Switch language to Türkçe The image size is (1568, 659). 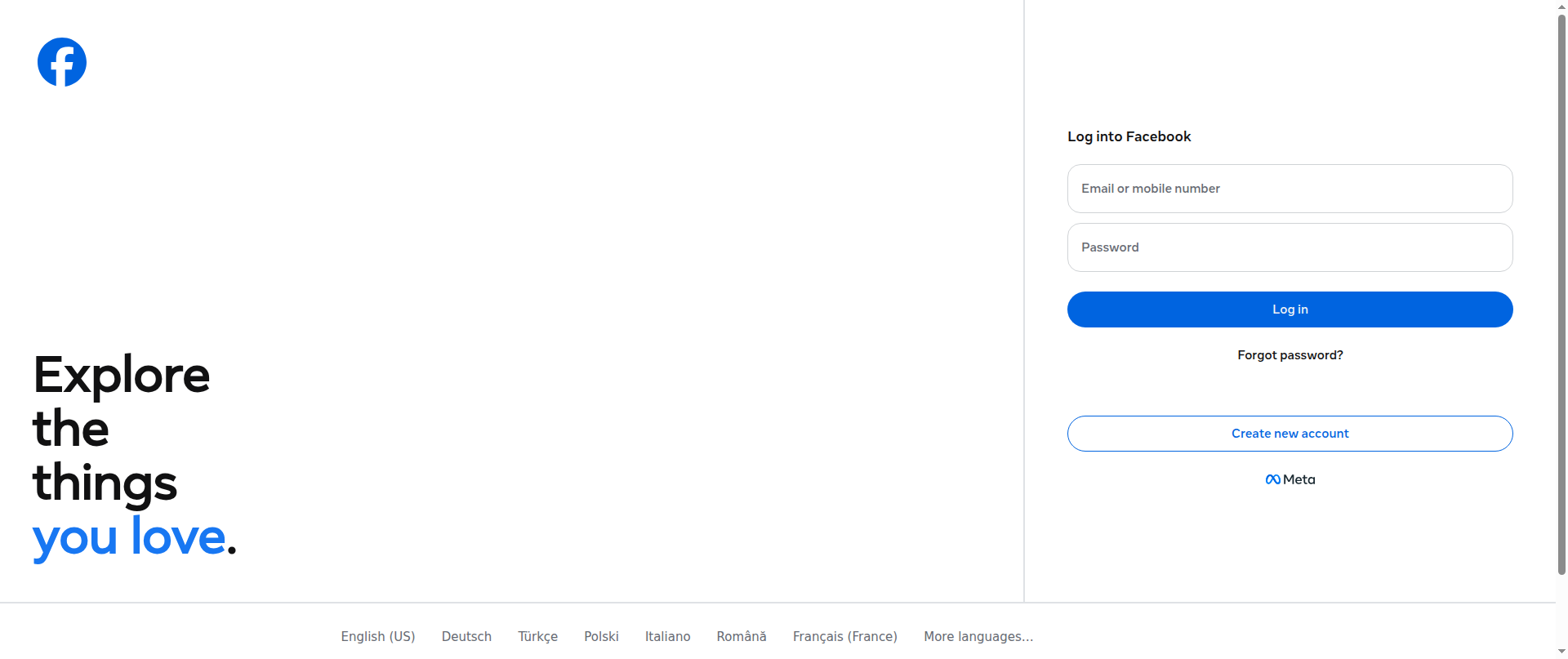click(x=537, y=636)
